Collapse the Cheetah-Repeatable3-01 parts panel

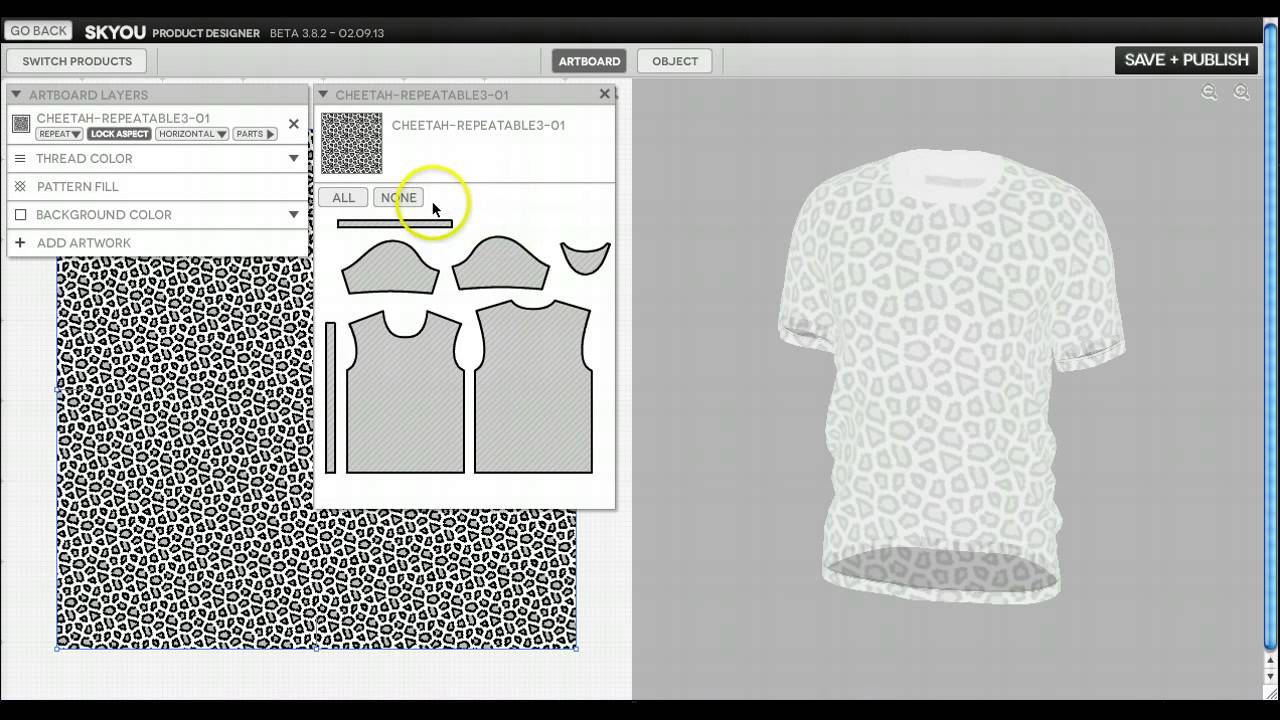click(323, 95)
